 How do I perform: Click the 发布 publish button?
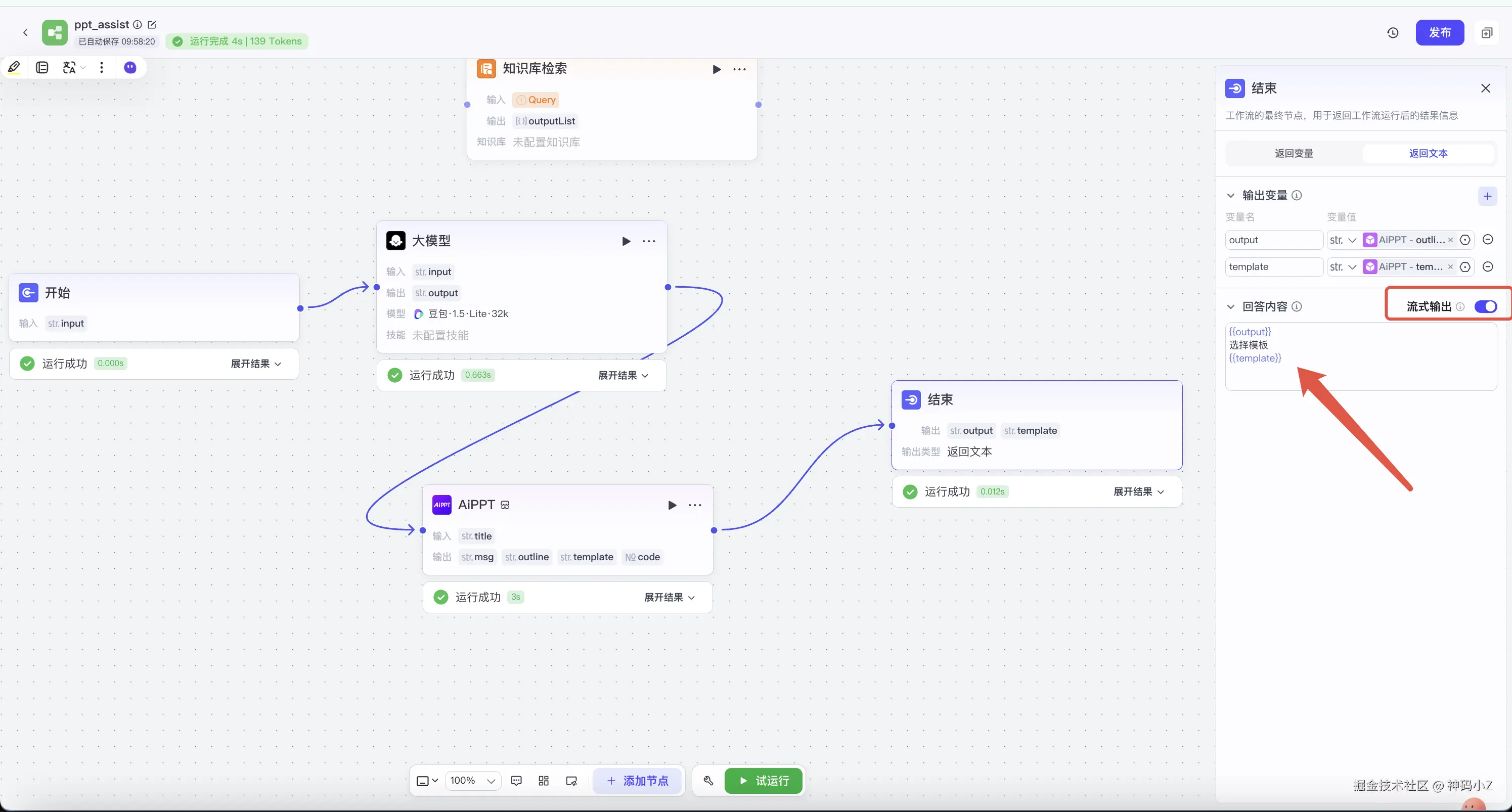1439,33
